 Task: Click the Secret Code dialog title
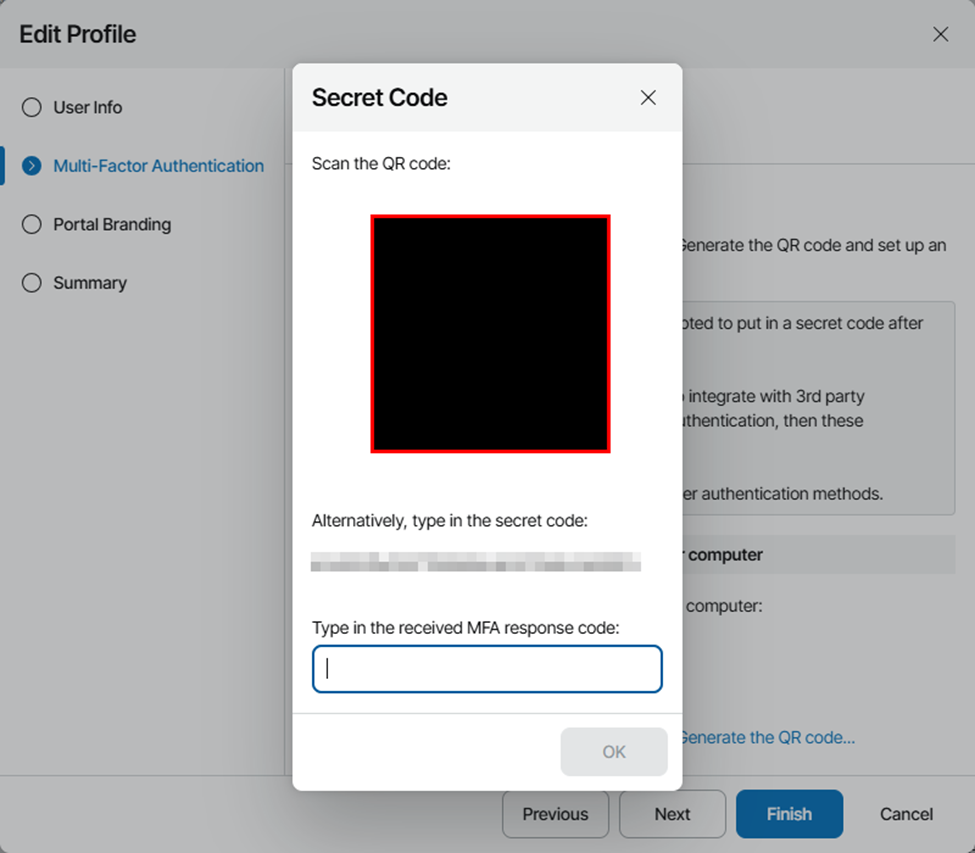point(380,98)
